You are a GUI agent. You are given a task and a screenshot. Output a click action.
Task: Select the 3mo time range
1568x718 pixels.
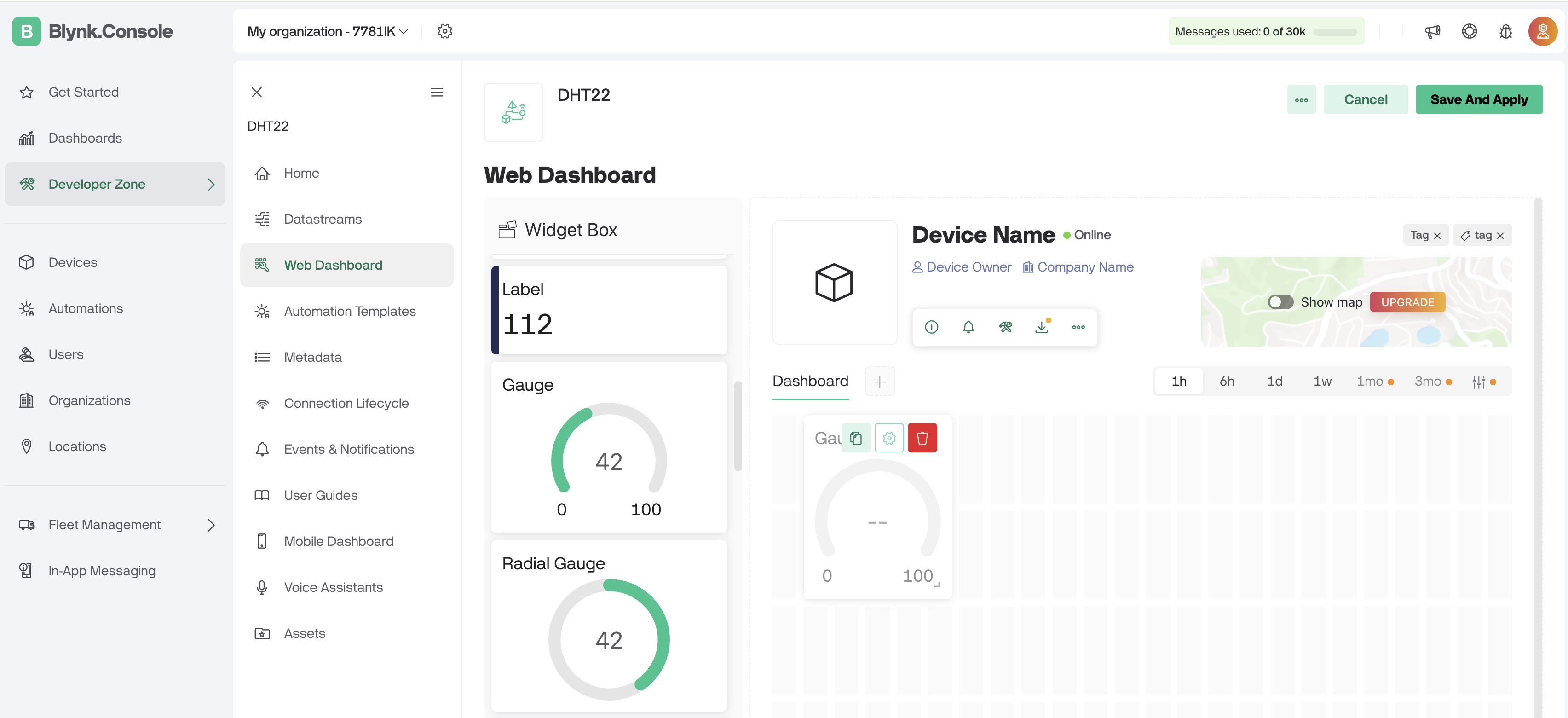click(1432, 382)
